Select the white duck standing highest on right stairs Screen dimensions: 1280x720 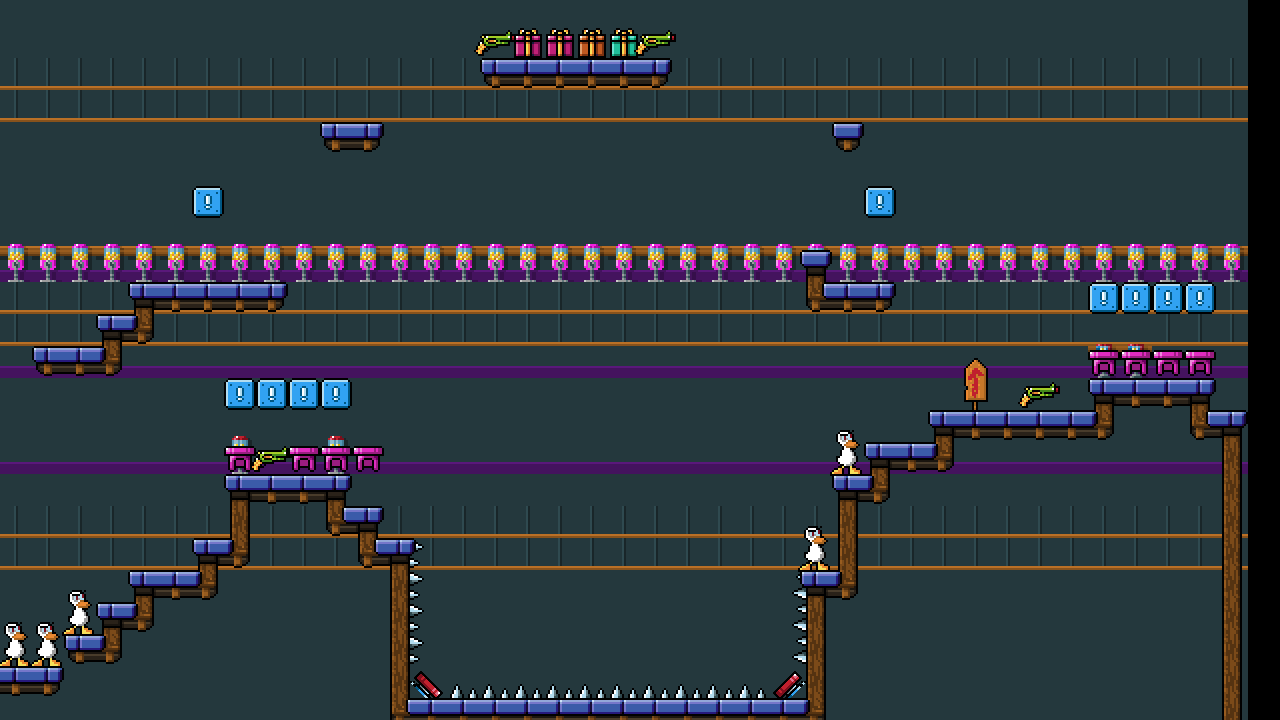(x=846, y=453)
